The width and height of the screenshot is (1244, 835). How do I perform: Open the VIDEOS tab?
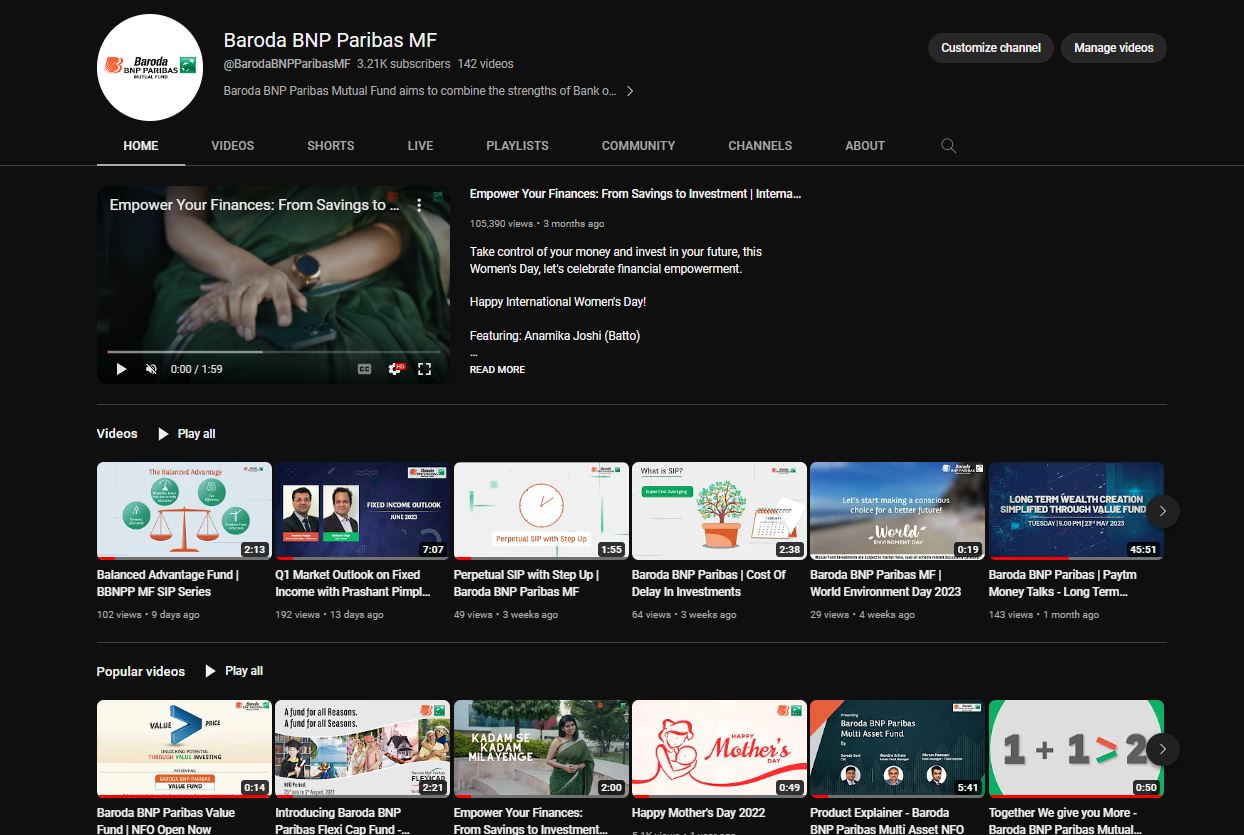[233, 146]
